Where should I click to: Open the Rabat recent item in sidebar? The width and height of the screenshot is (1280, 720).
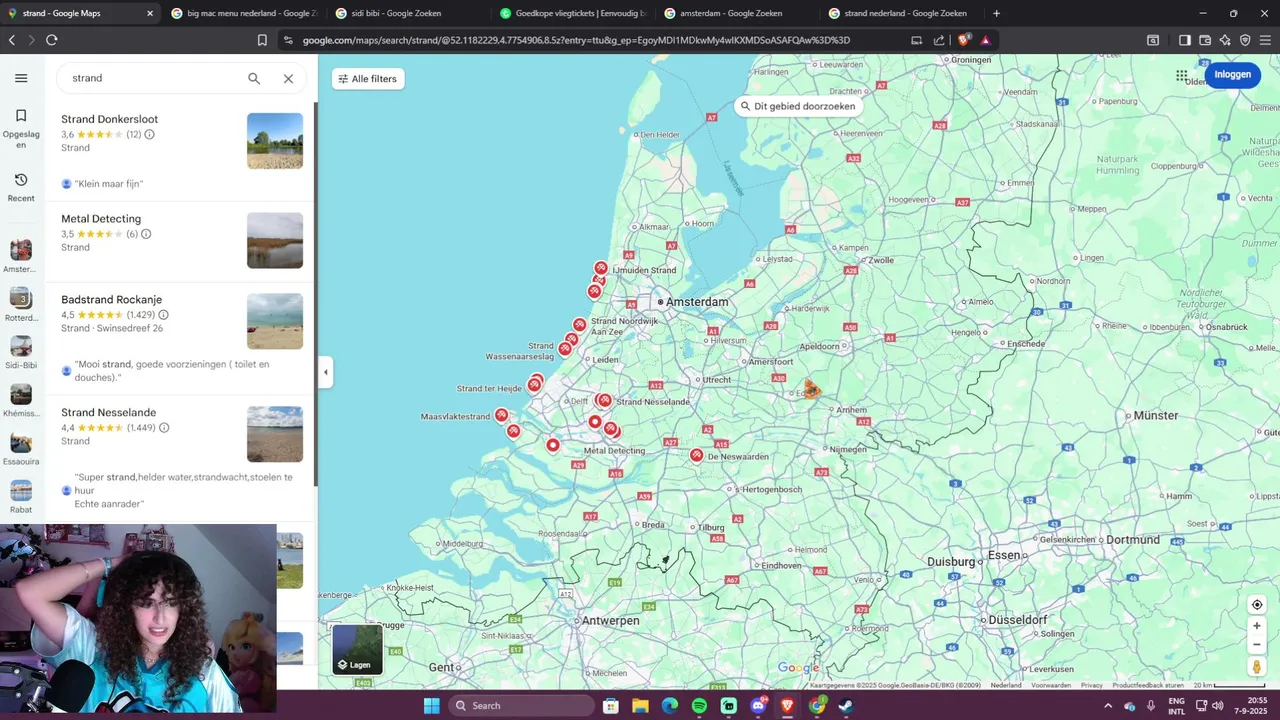coord(21,496)
